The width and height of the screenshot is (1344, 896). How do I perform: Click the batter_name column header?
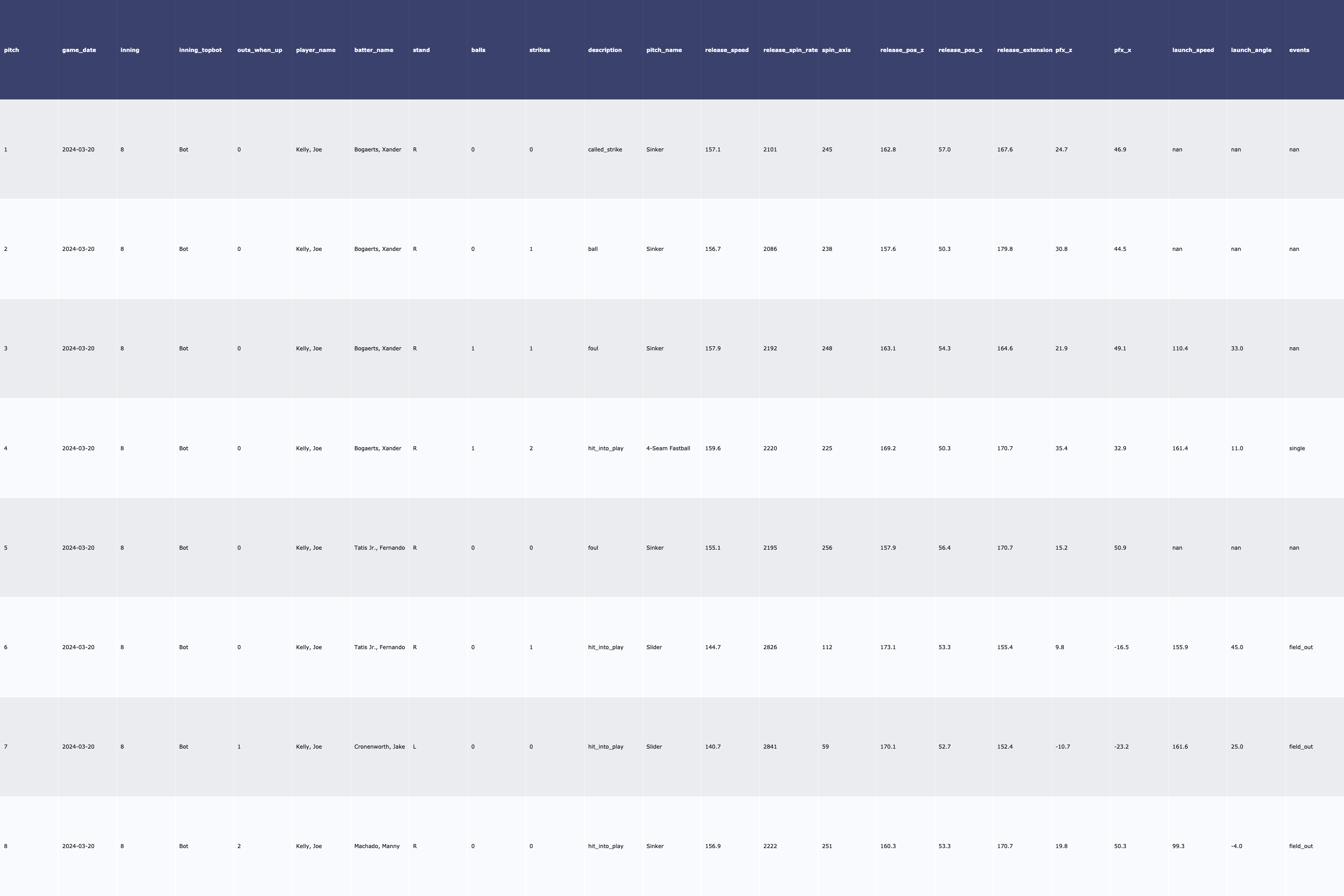pyautogui.click(x=373, y=50)
